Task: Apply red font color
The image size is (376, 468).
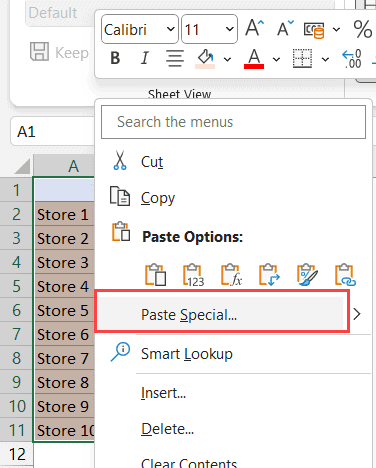Action: pos(254,59)
